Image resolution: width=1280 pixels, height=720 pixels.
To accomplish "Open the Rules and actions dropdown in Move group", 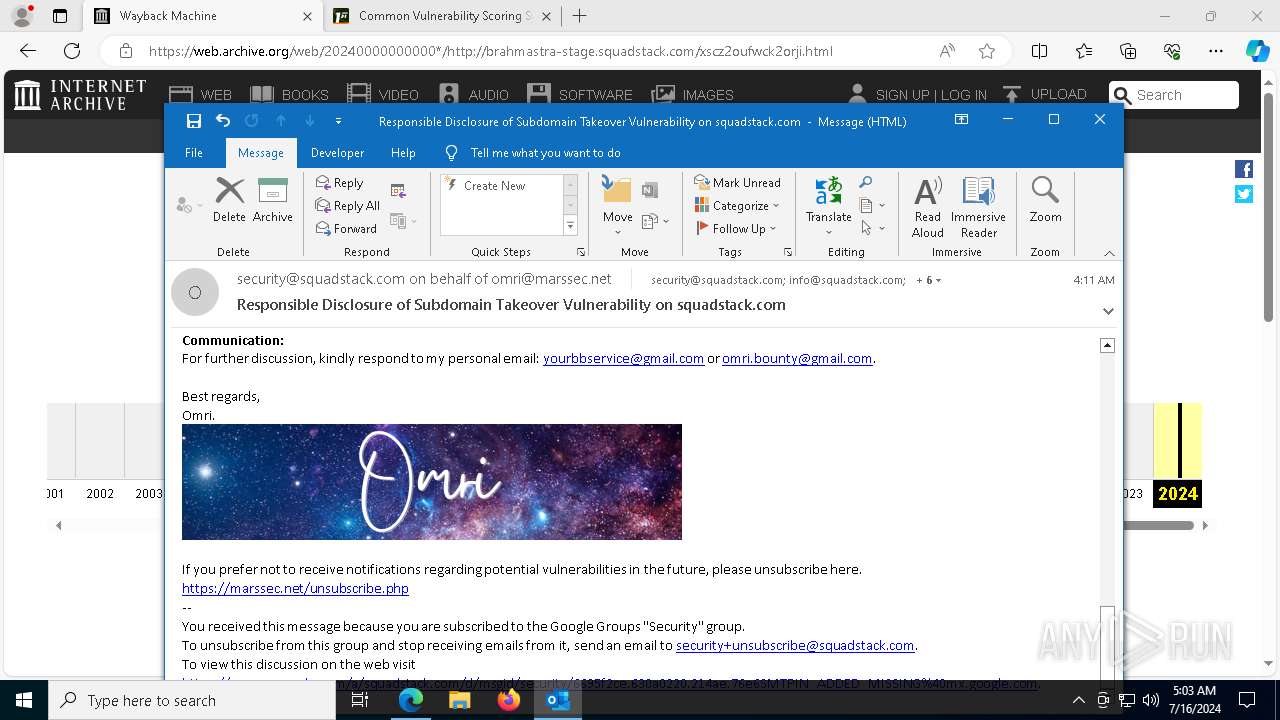I will coord(655,221).
